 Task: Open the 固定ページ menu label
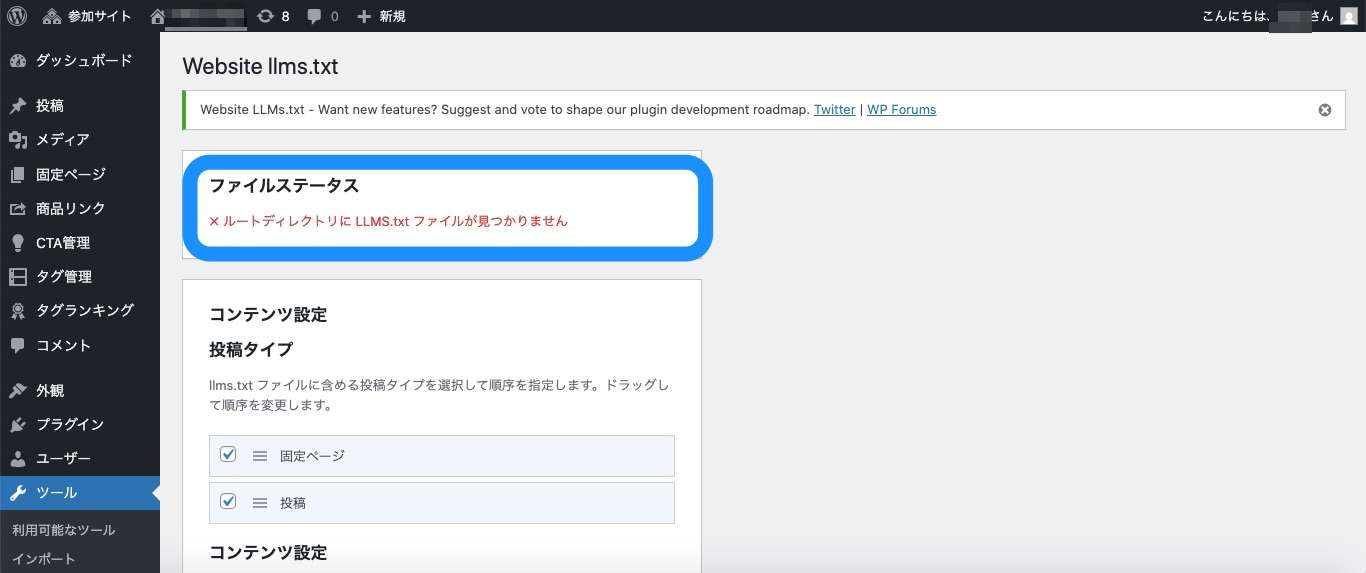tap(71, 175)
